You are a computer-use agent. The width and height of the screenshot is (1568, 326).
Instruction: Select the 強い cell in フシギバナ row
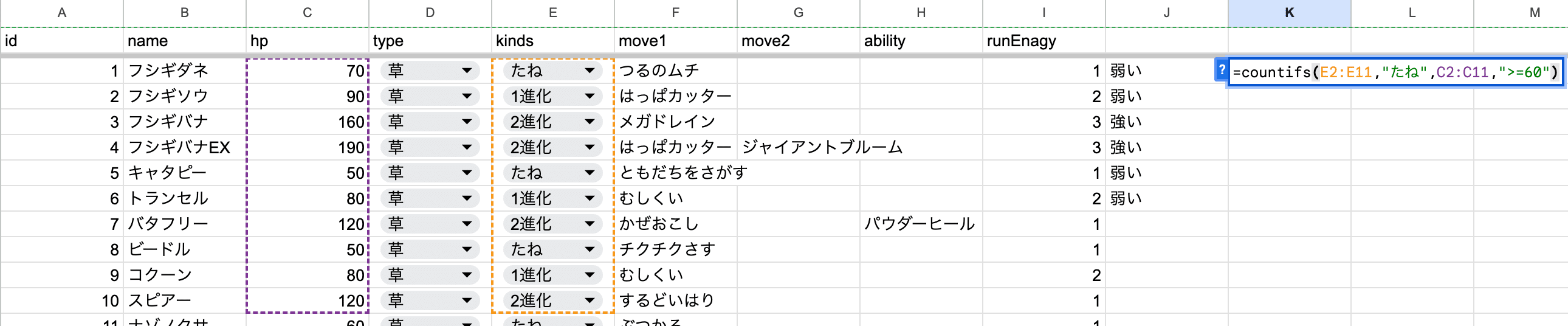(1167, 122)
